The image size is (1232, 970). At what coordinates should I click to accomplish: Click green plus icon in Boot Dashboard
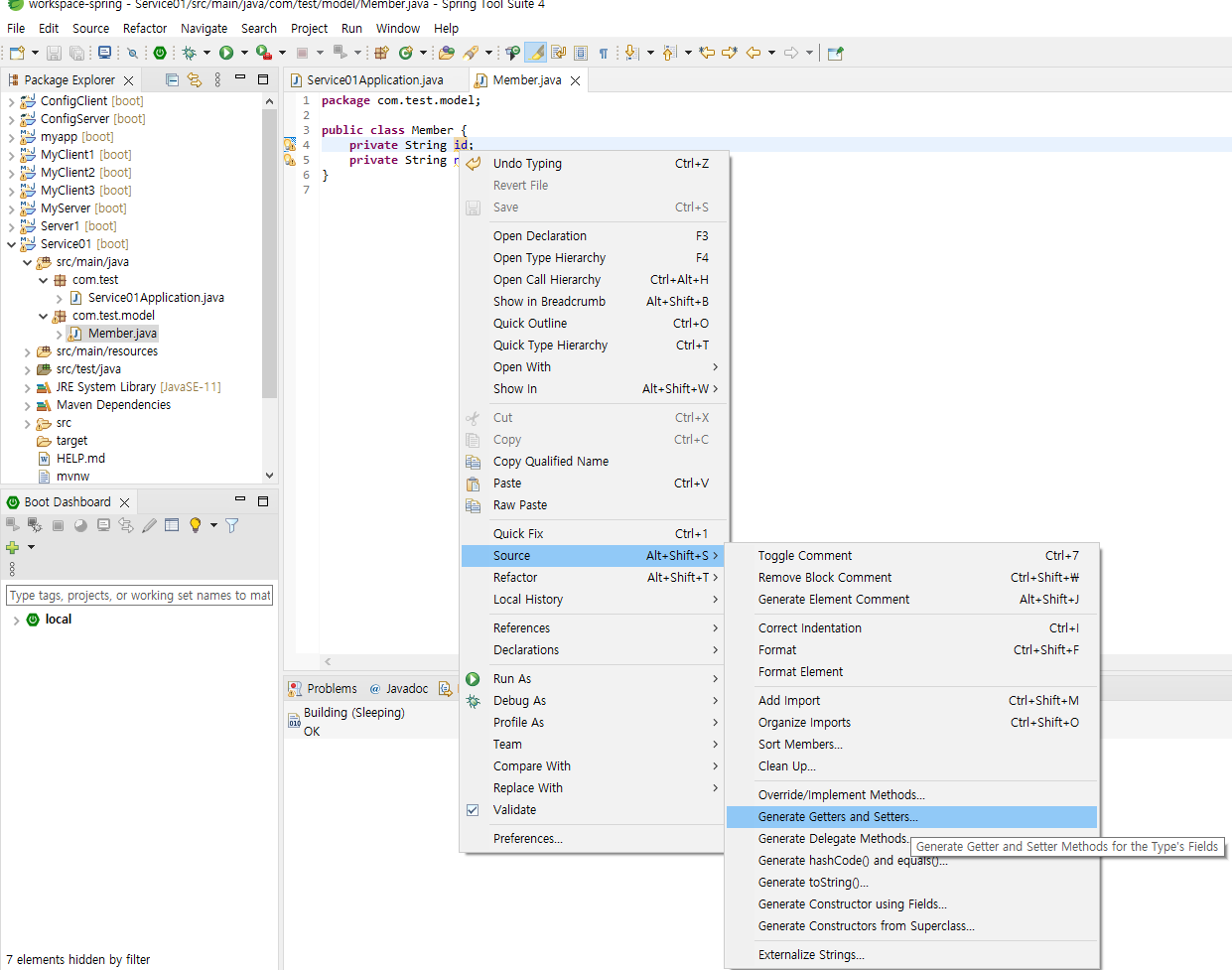pos(13,547)
